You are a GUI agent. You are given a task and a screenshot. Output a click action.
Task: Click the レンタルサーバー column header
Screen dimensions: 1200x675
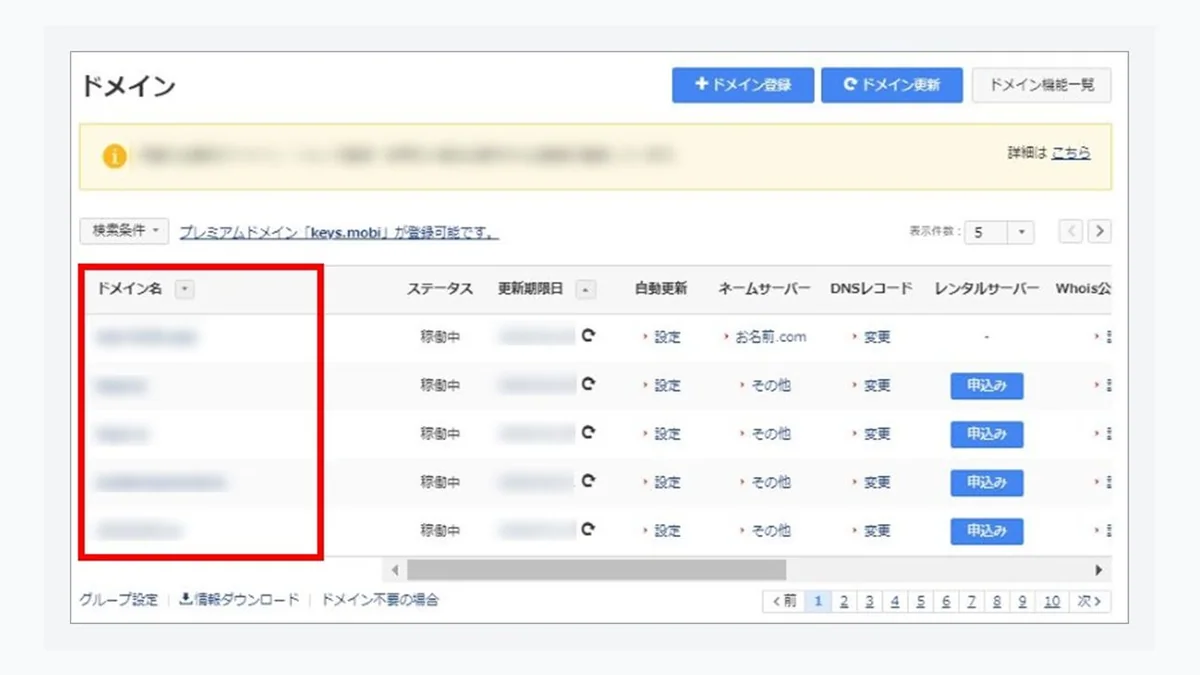(x=987, y=289)
